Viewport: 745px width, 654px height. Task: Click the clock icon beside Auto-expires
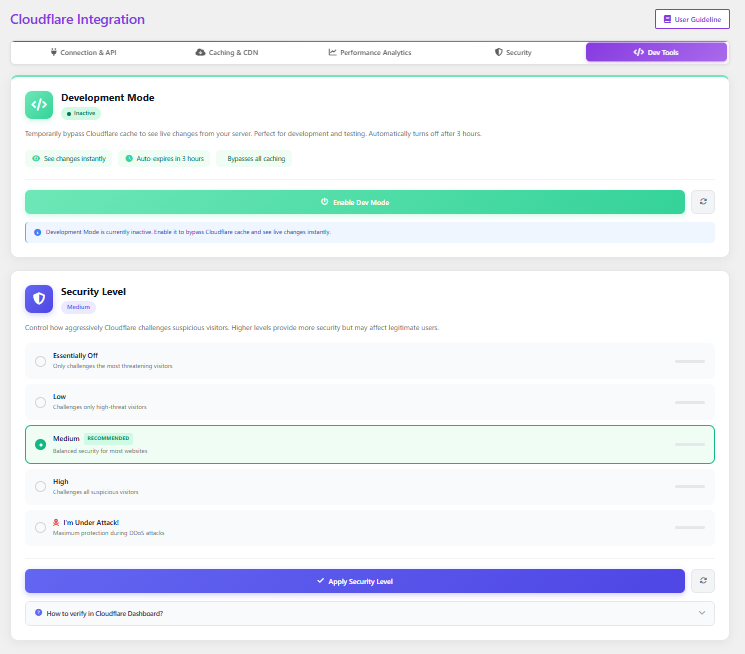pos(129,158)
